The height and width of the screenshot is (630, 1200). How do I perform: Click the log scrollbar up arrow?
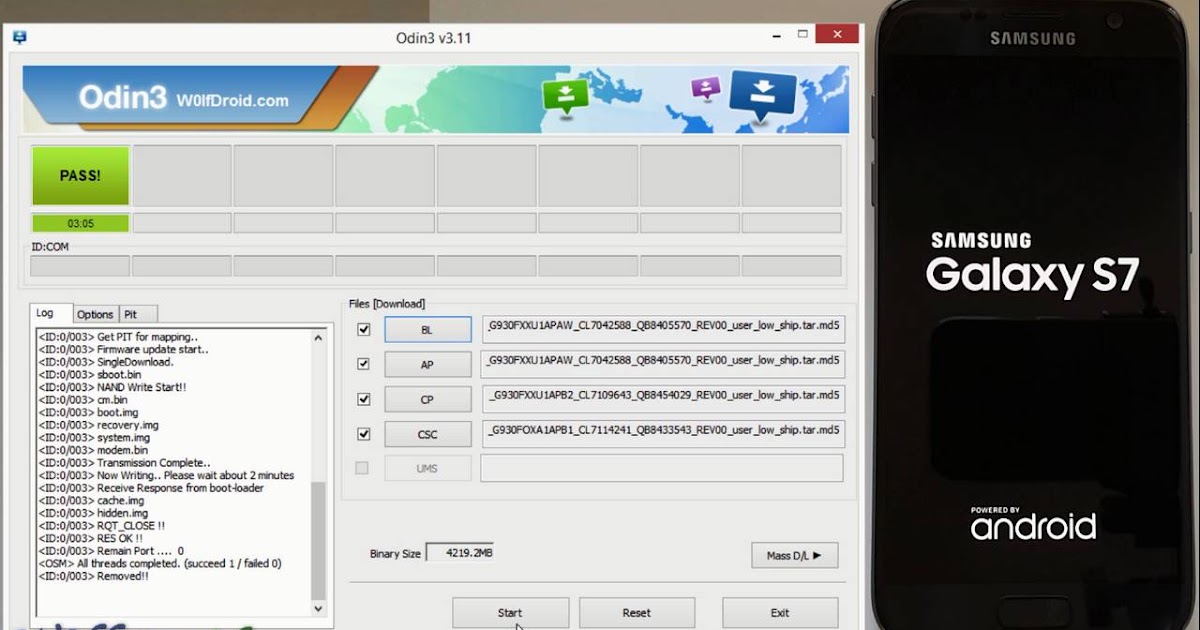pyautogui.click(x=319, y=338)
